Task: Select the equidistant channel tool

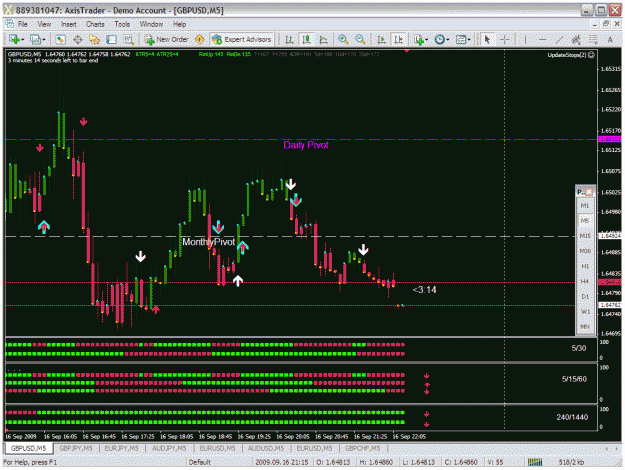Action: coord(576,39)
